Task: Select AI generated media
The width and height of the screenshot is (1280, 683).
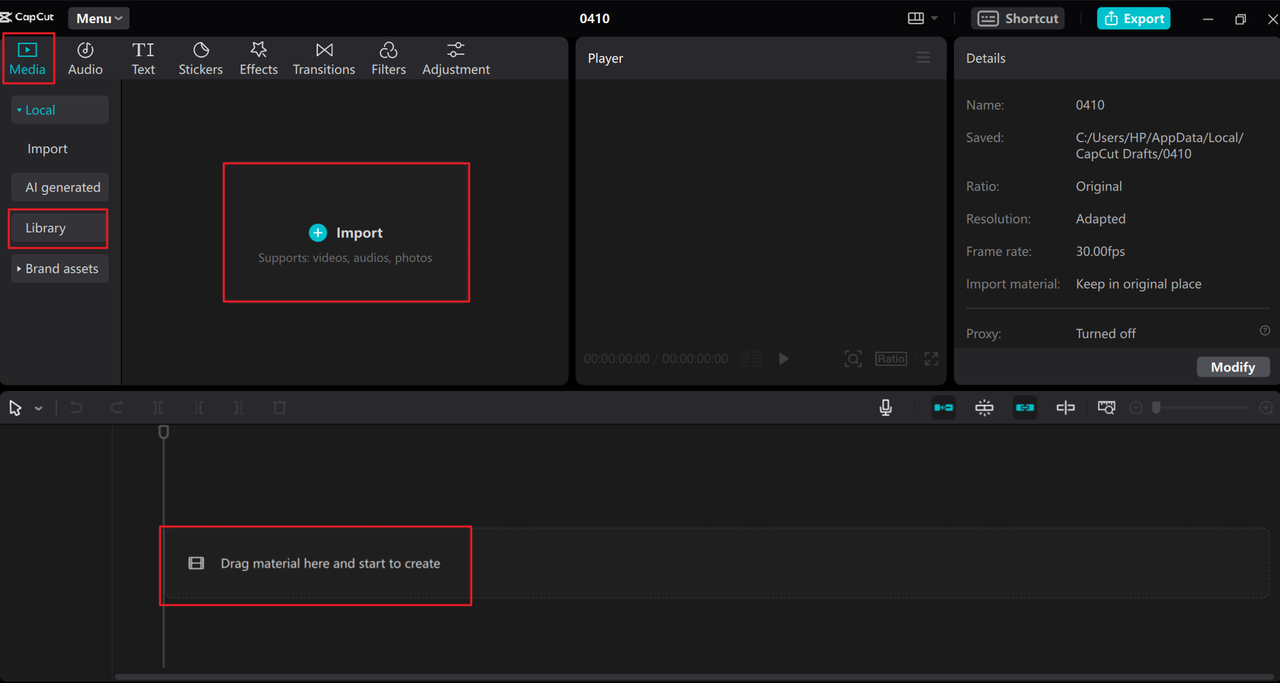Action: [x=60, y=187]
